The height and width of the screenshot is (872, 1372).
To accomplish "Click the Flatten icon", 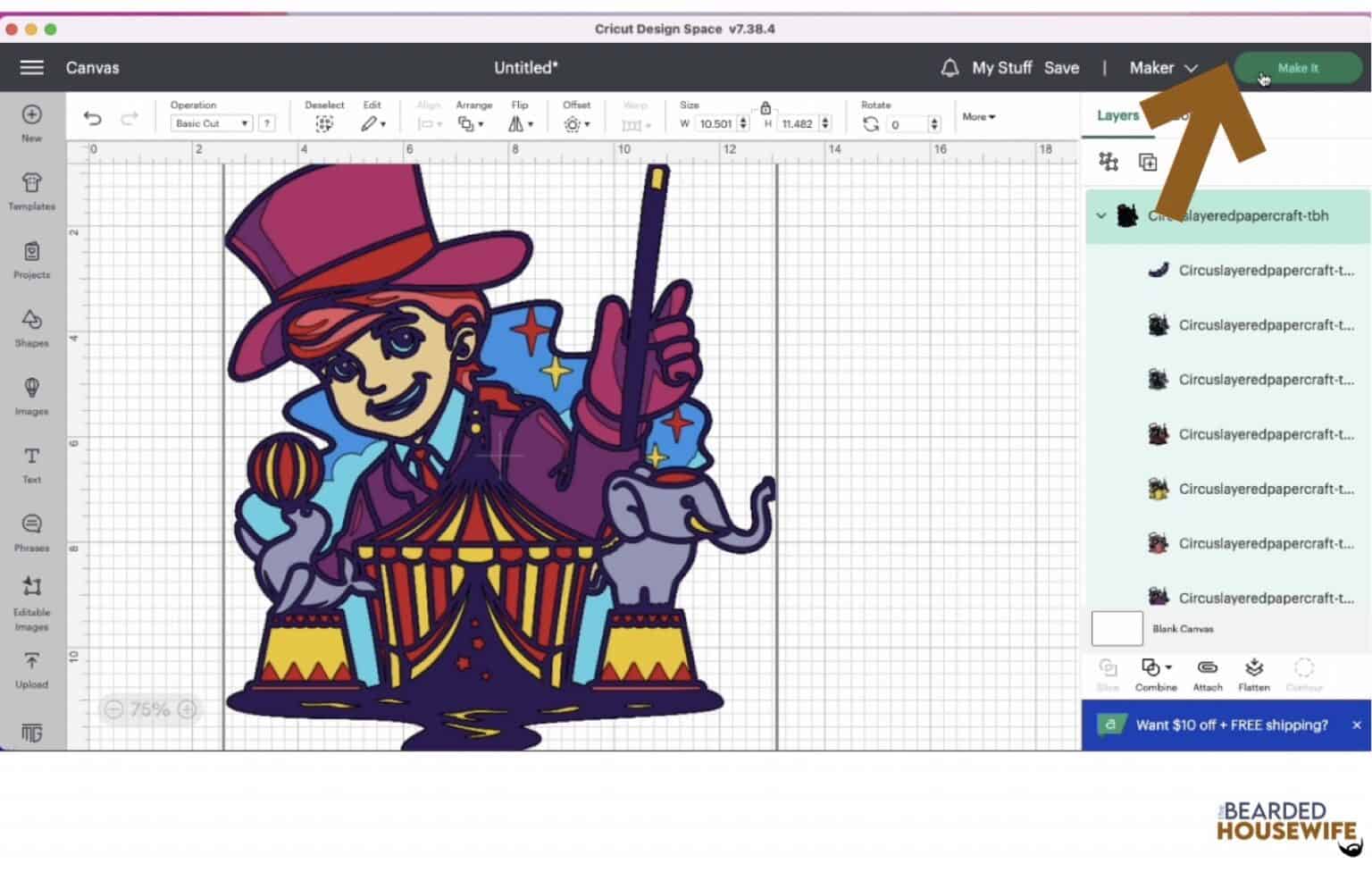I will [x=1253, y=674].
